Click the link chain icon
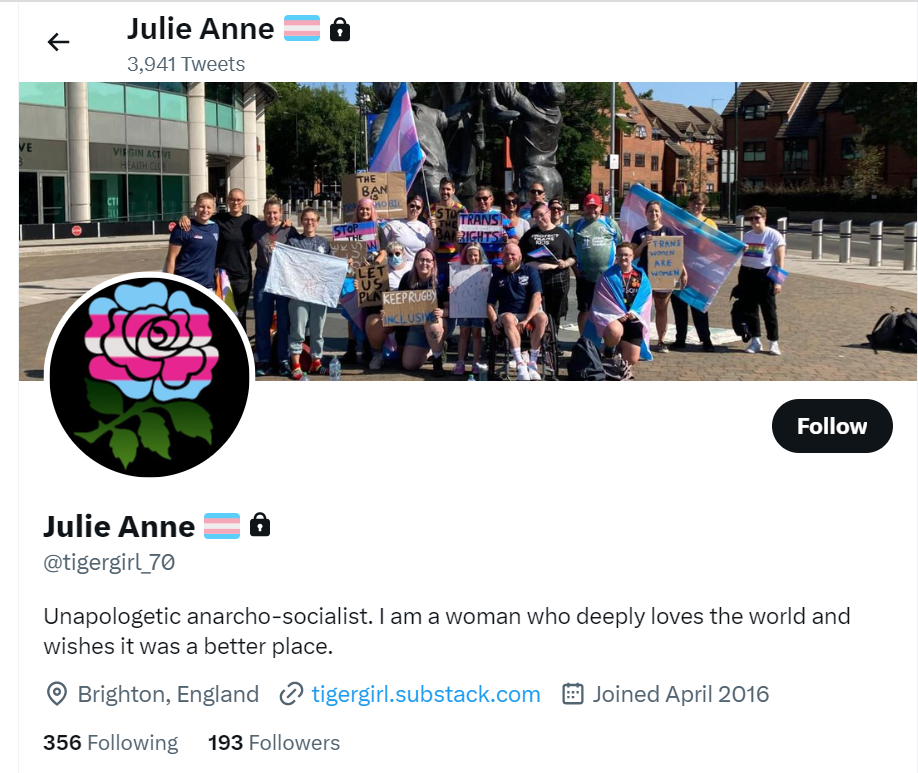This screenshot has width=918, height=773. tap(291, 694)
